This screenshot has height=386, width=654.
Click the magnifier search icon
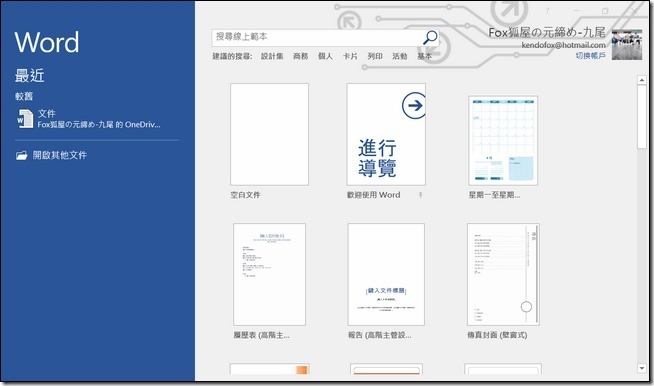[430, 38]
